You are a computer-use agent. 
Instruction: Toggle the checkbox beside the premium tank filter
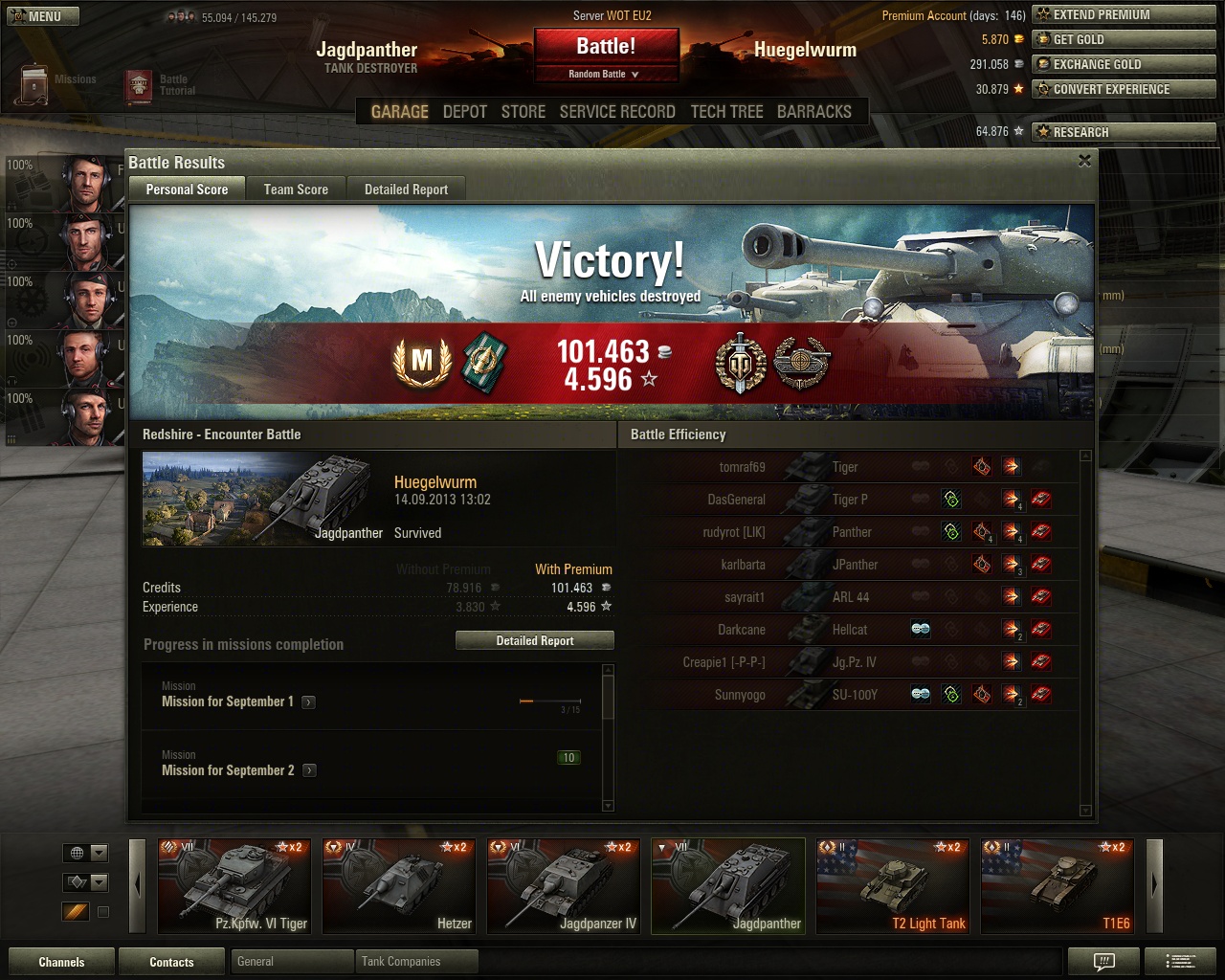(103, 912)
